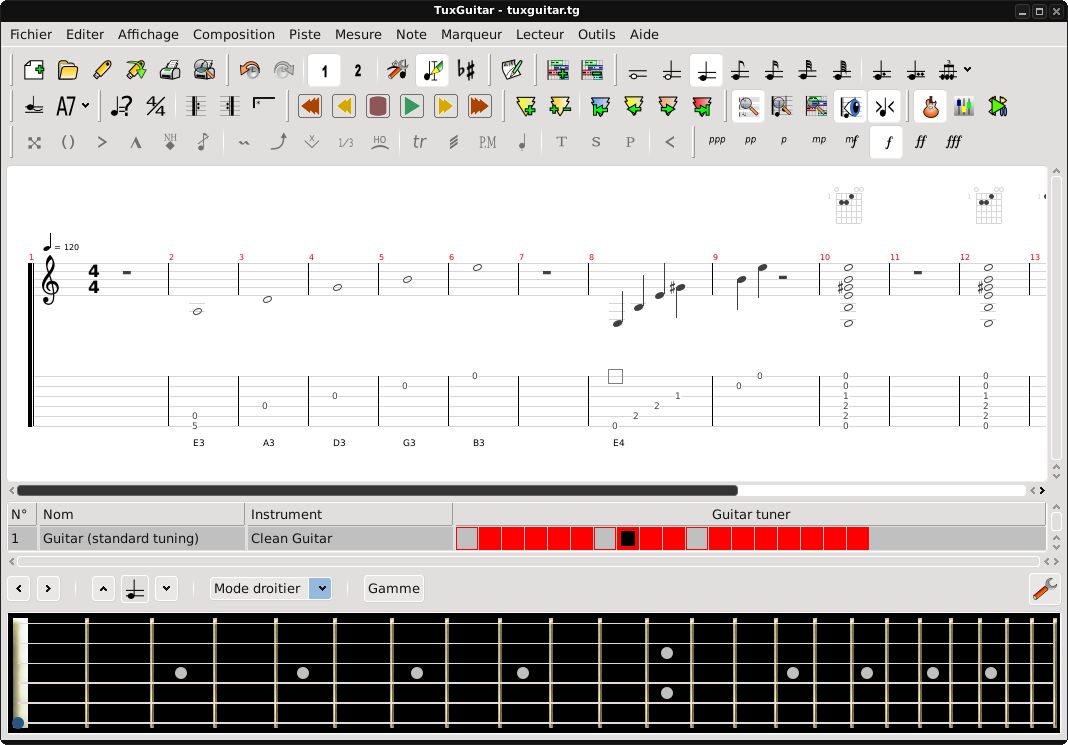
Task: Select voice 2 toggle
Action: [358, 71]
